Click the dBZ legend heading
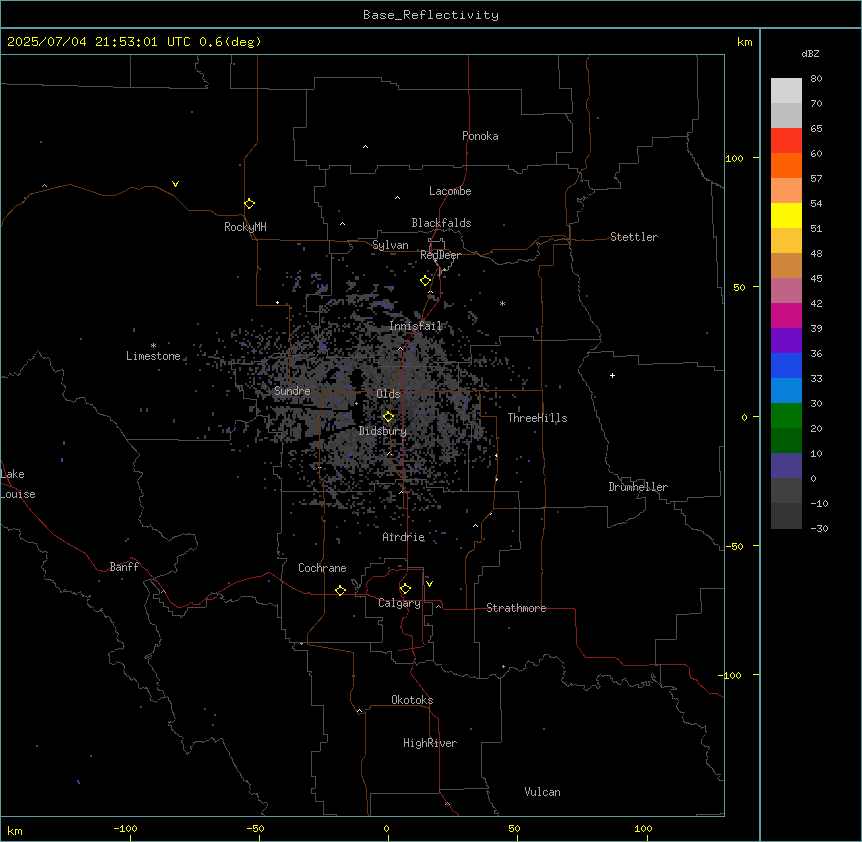Image resolution: width=862 pixels, height=842 pixels. (810, 53)
